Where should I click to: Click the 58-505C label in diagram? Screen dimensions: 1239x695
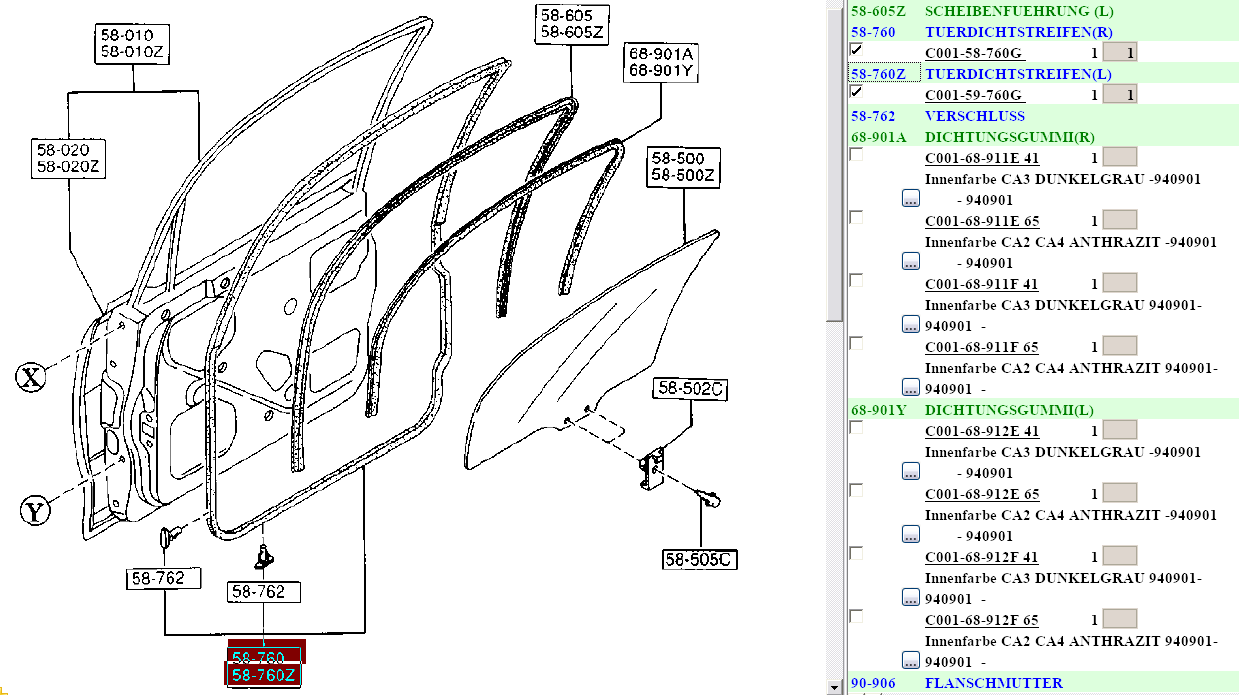tap(699, 560)
